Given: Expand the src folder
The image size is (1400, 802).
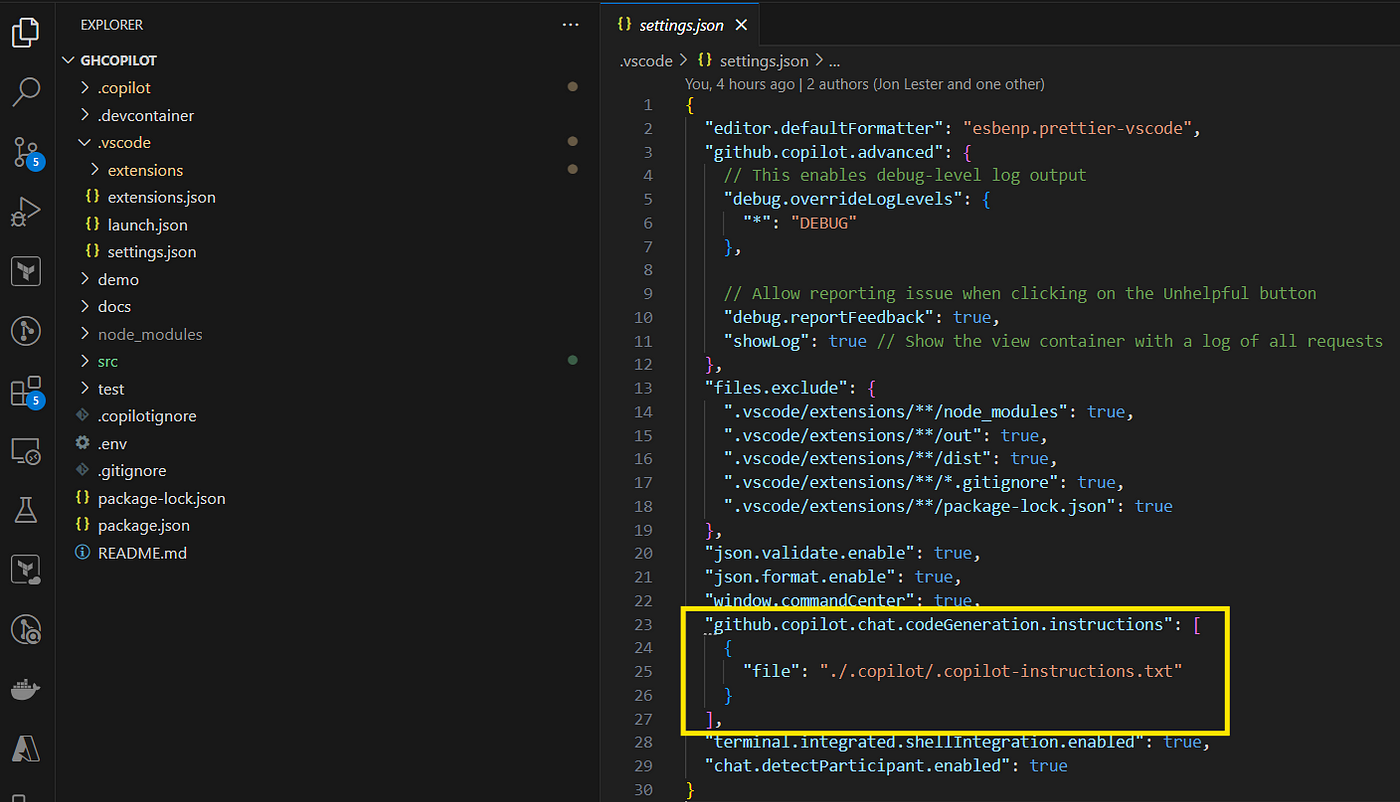Looking at the screenshot, I should [x=107, y=361].
